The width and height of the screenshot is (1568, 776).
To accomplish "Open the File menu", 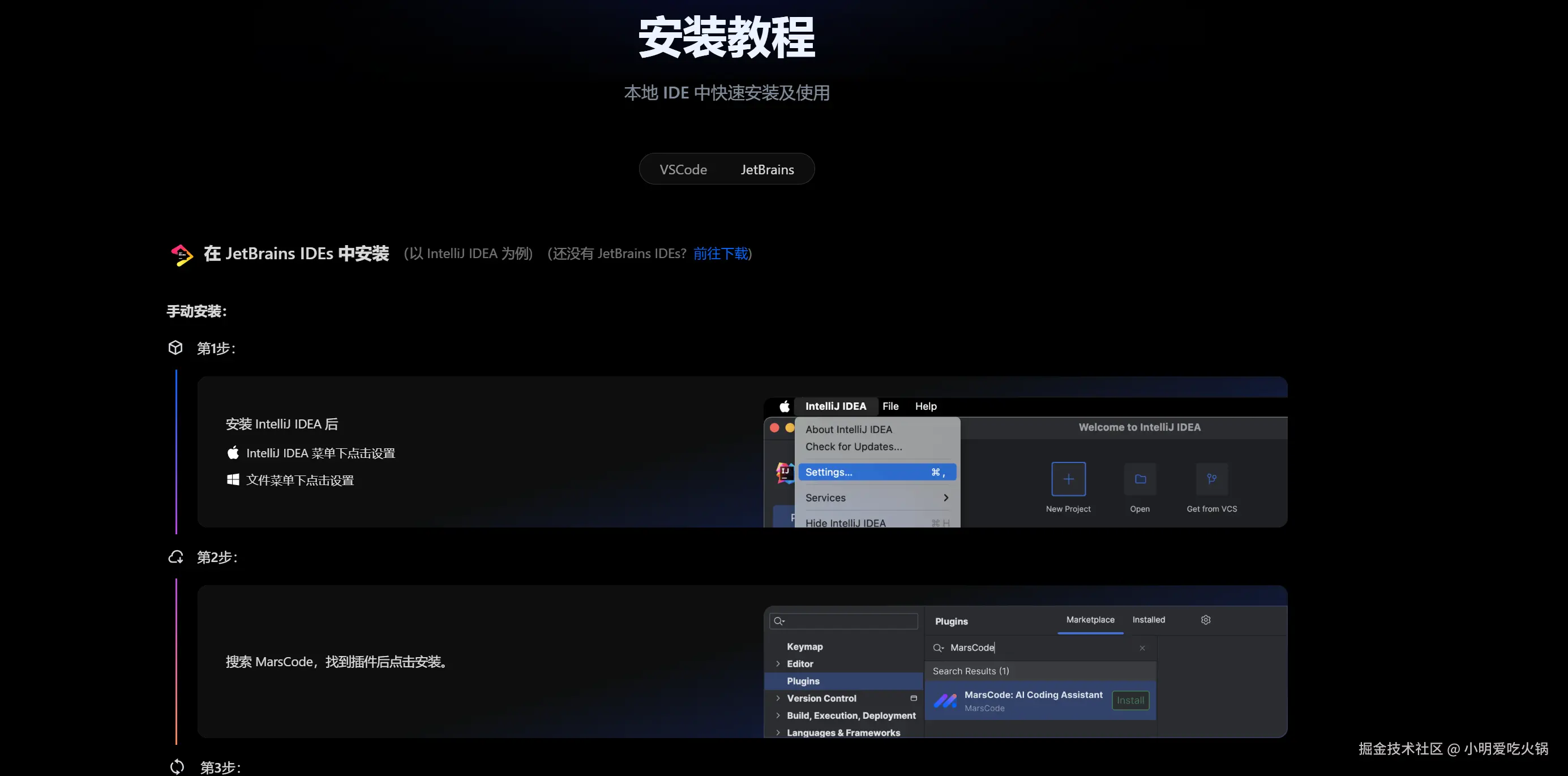I will click(890, 406).
